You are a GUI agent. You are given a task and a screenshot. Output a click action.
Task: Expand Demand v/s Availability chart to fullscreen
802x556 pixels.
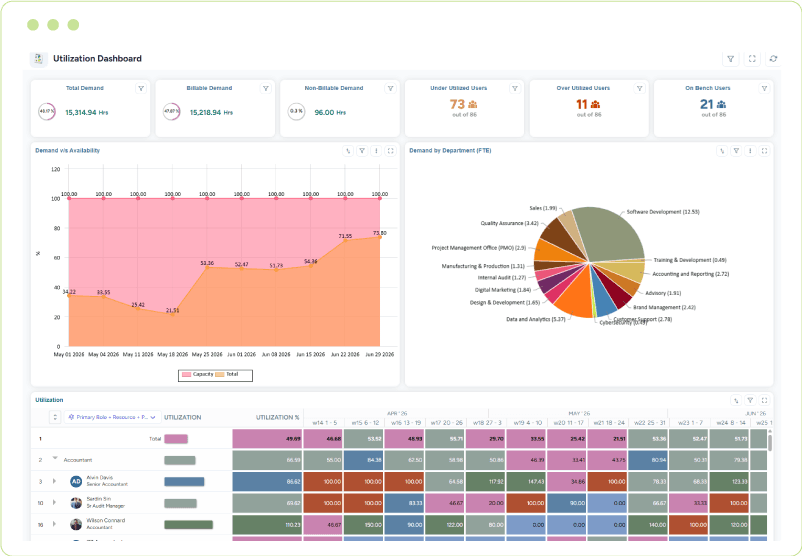click(391, 151)
